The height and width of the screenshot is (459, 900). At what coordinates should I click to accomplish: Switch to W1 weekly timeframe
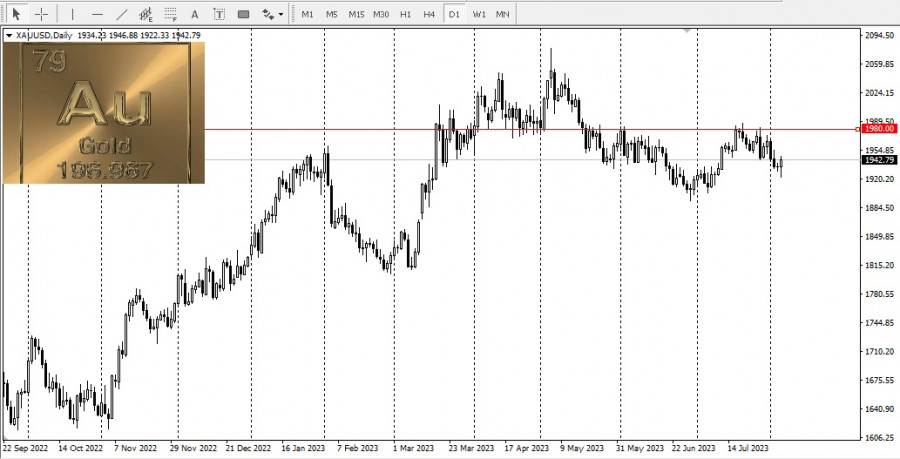click(x=479, y=14)
